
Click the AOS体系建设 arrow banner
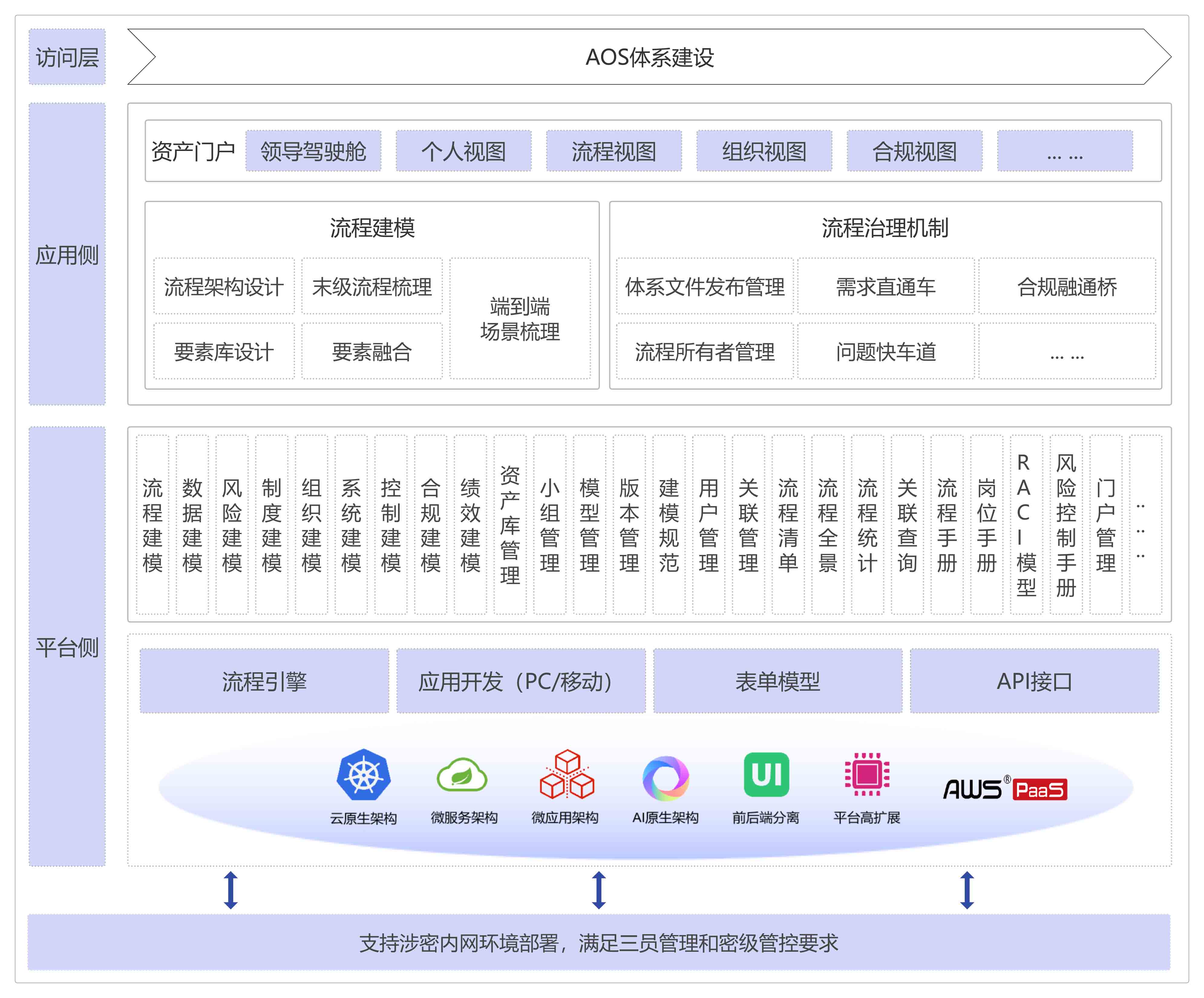point(649,57)
